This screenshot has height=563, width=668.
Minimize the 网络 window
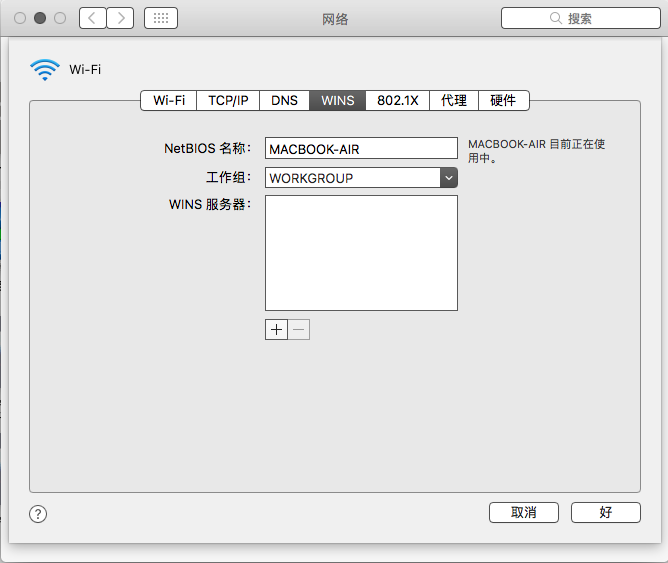pos(40,18)
